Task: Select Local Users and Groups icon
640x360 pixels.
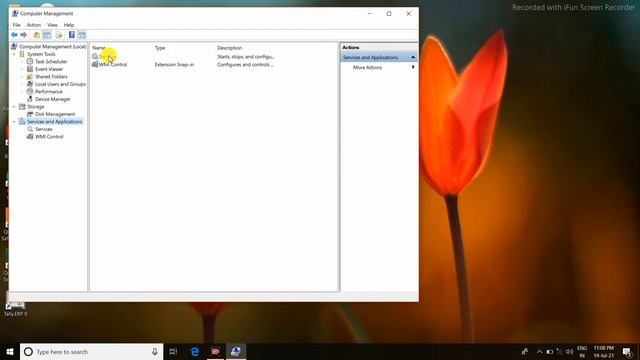Action: (x=30, y=84)
